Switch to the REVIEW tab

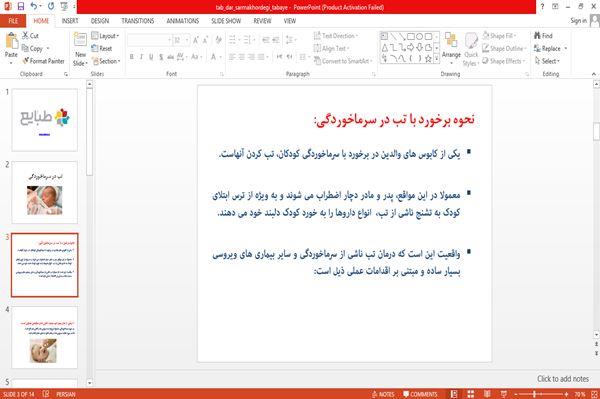[262, 21]
